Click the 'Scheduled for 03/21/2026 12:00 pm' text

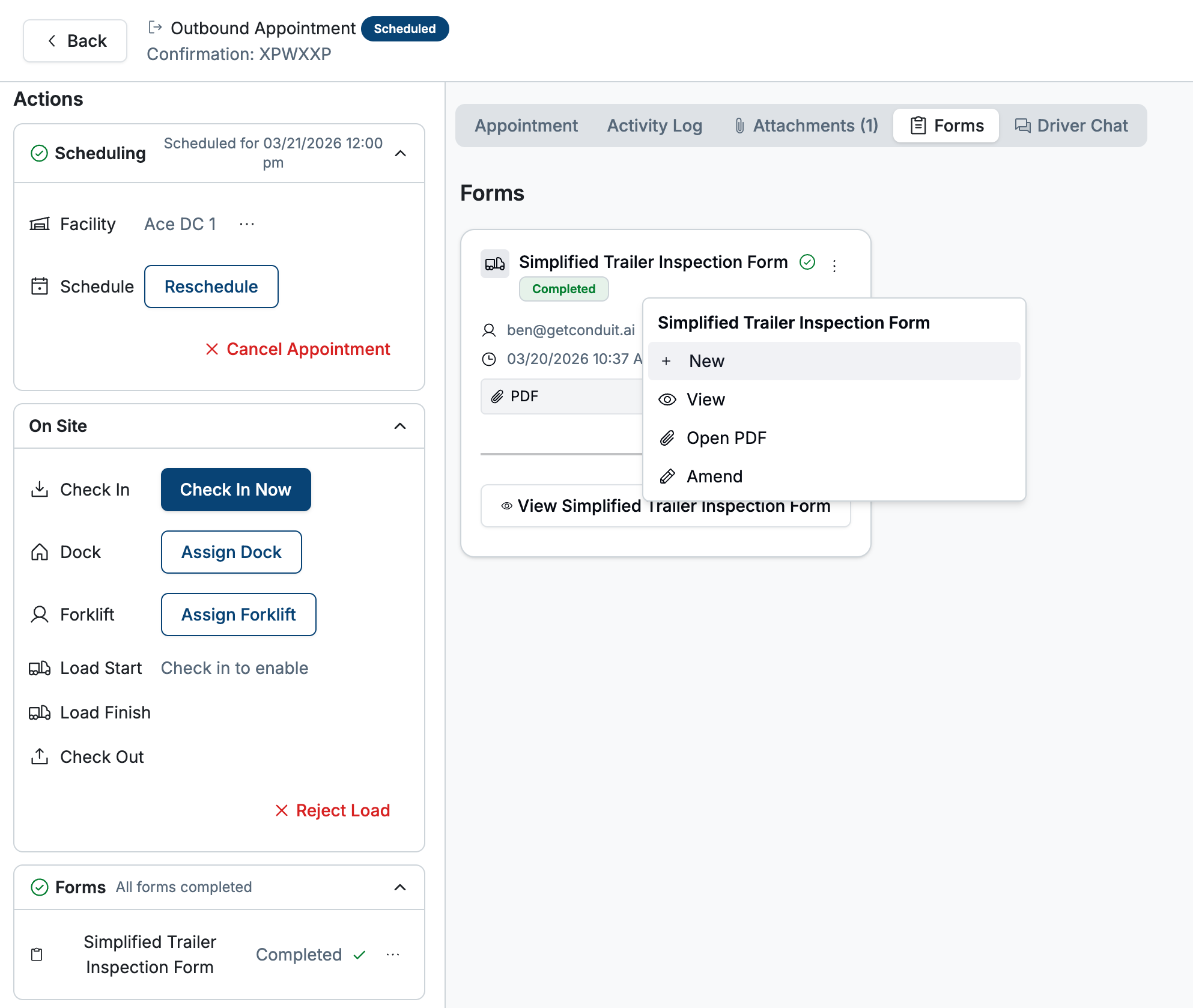click(x=273, y=153)
